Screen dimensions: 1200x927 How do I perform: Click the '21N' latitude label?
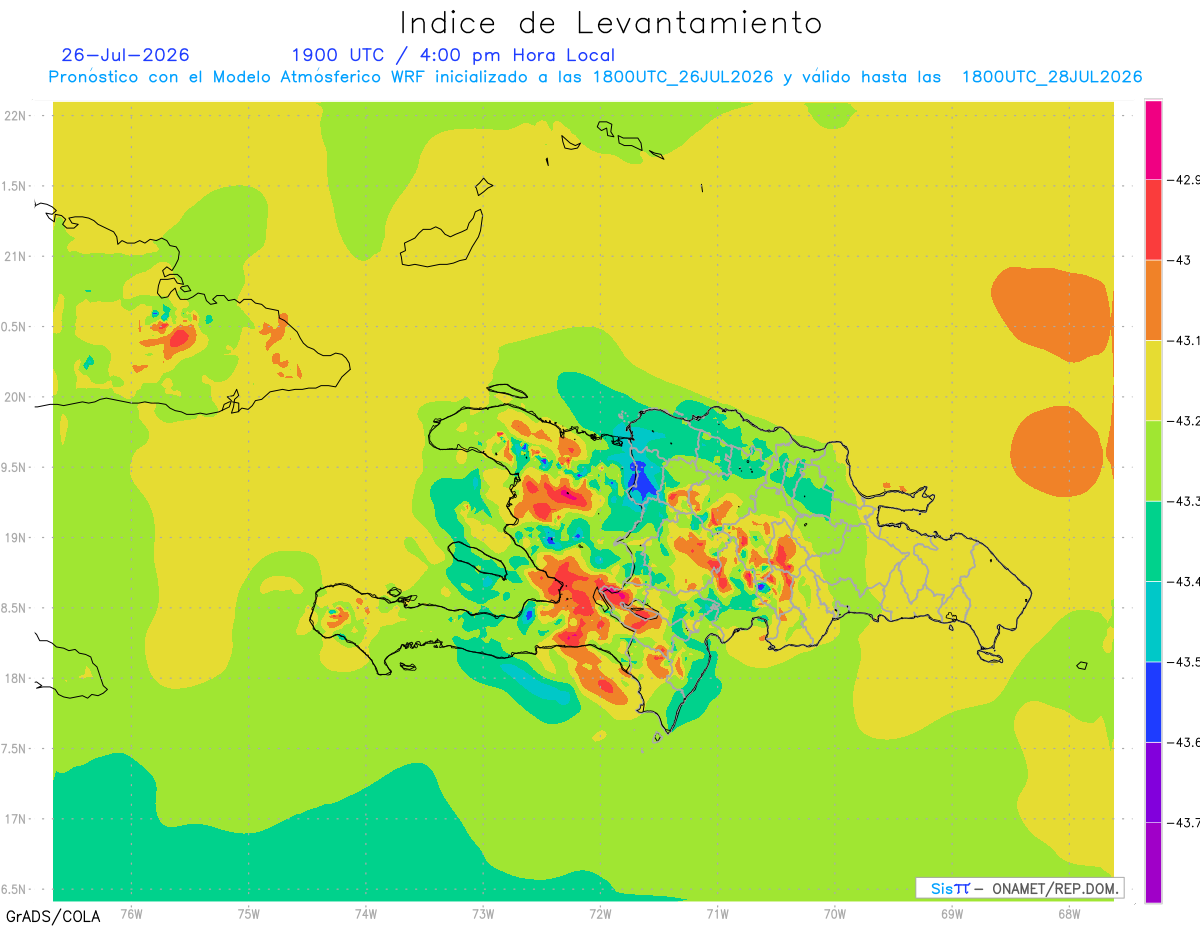(x=15, y=256)
